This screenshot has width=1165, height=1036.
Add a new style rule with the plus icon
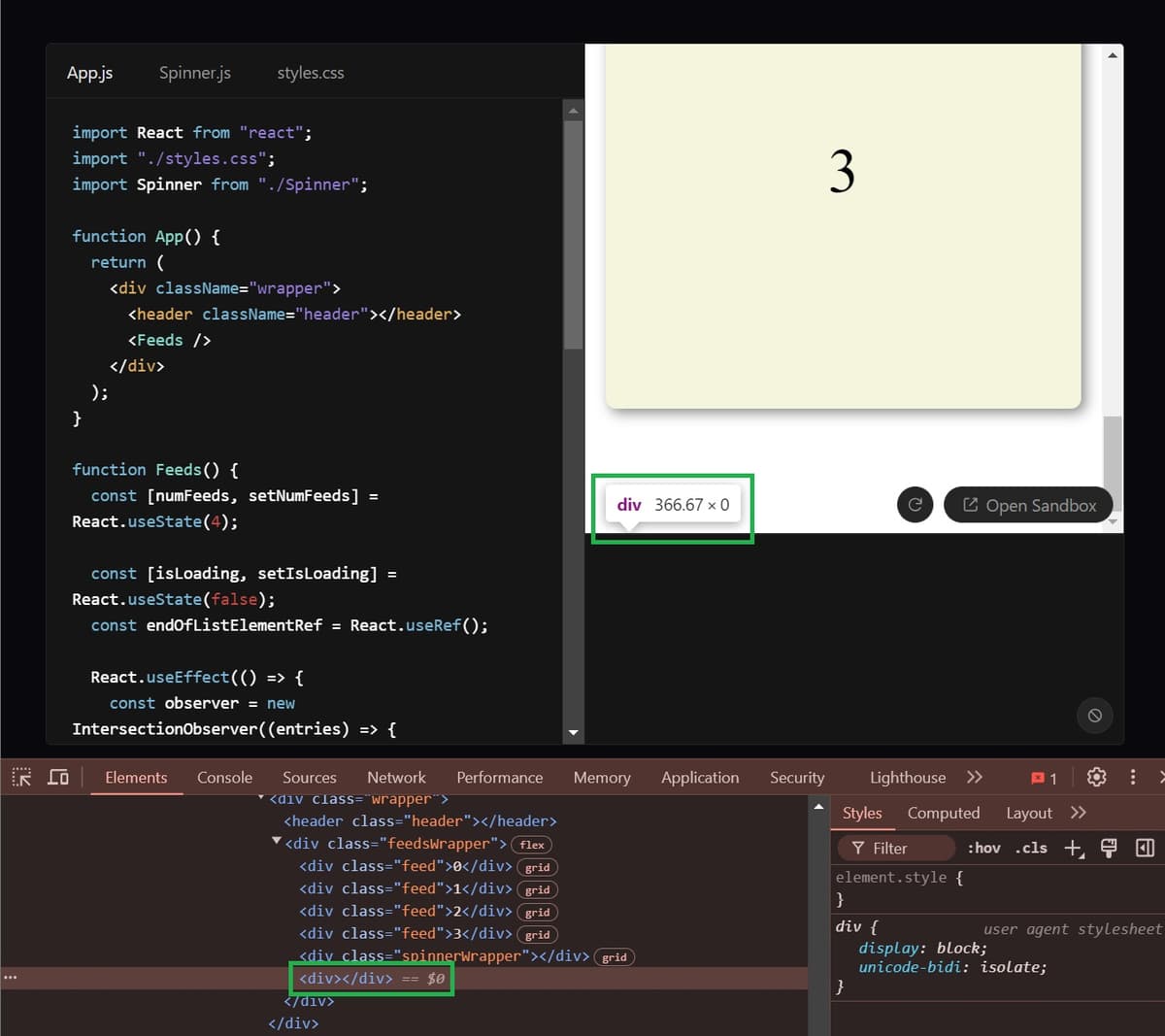click(1072, 848)
